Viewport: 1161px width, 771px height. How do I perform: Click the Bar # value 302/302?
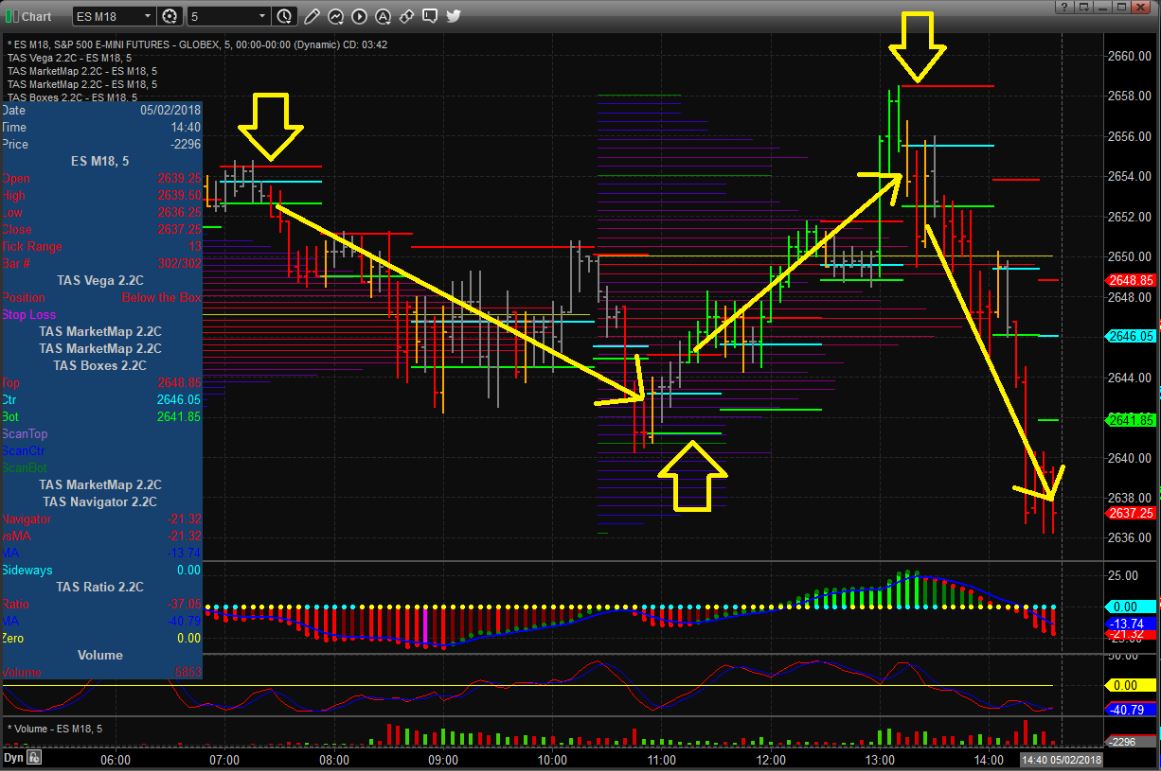point(179,263)
